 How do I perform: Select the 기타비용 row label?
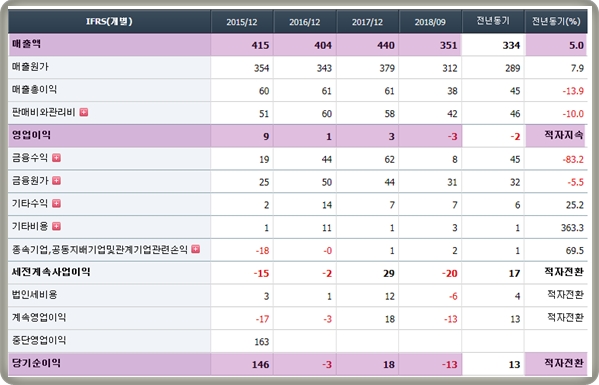point(30,226)
